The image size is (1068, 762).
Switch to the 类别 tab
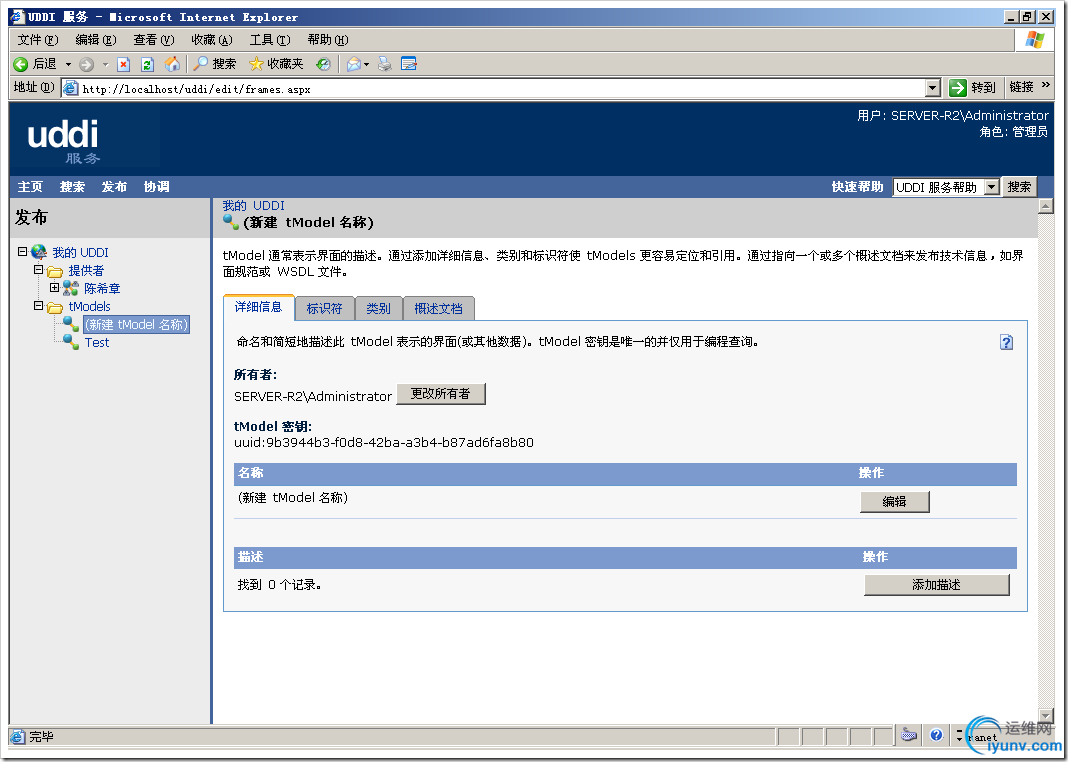click(x=379, y=308)
